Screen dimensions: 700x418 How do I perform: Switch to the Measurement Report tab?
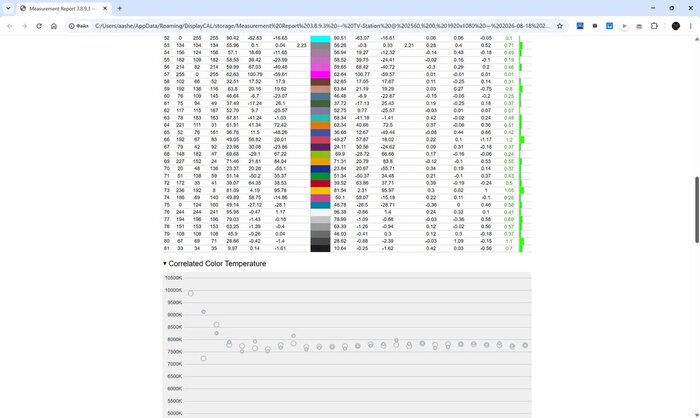[60, 8]
